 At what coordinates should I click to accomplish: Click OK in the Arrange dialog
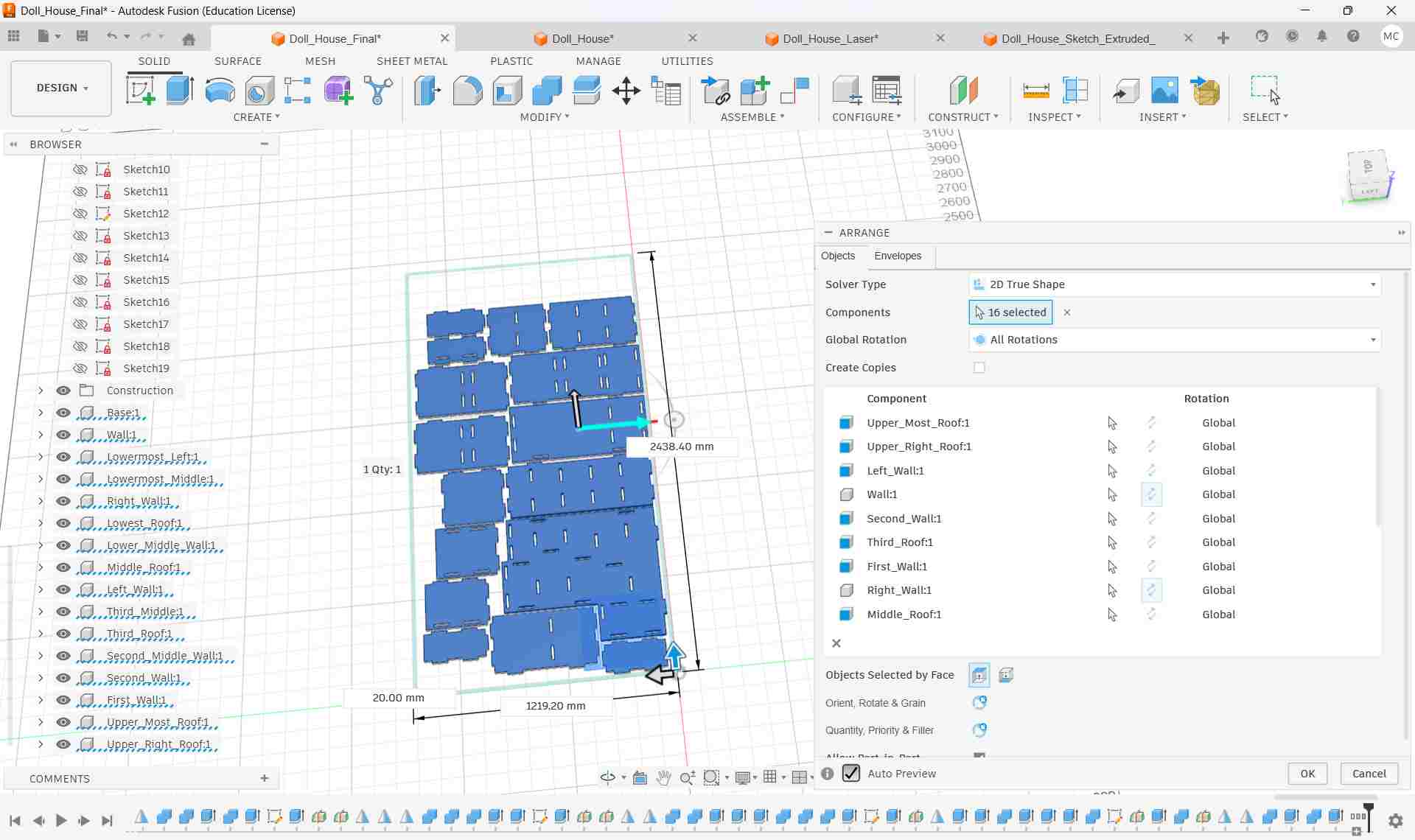point(1307,773)
